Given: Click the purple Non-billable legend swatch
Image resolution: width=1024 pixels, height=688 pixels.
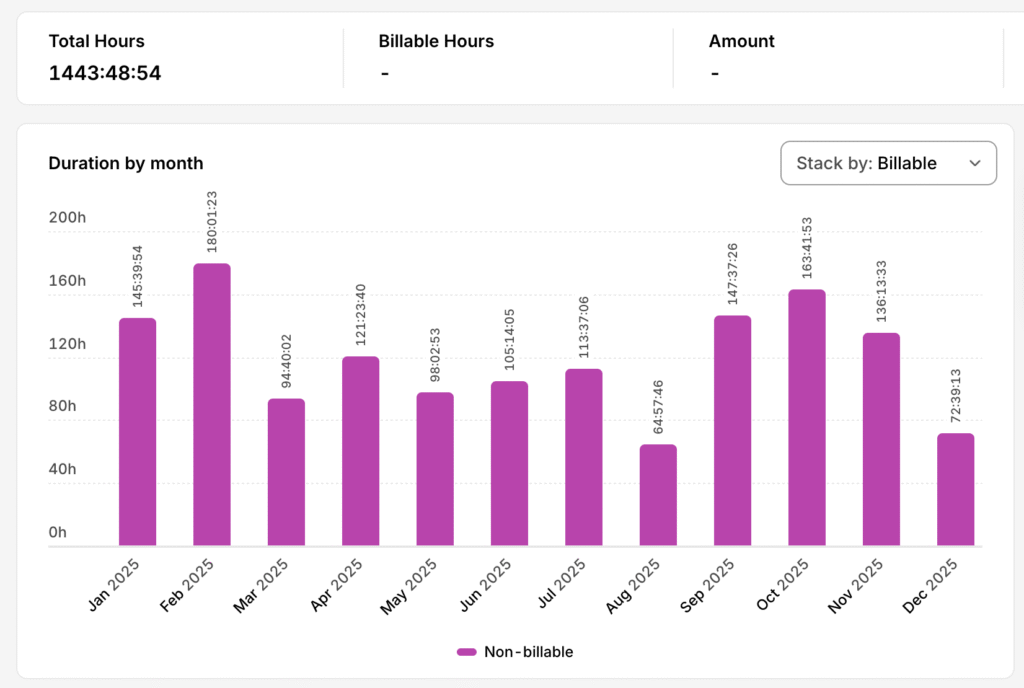Looking at the screenshot, I should coord(467,652).
